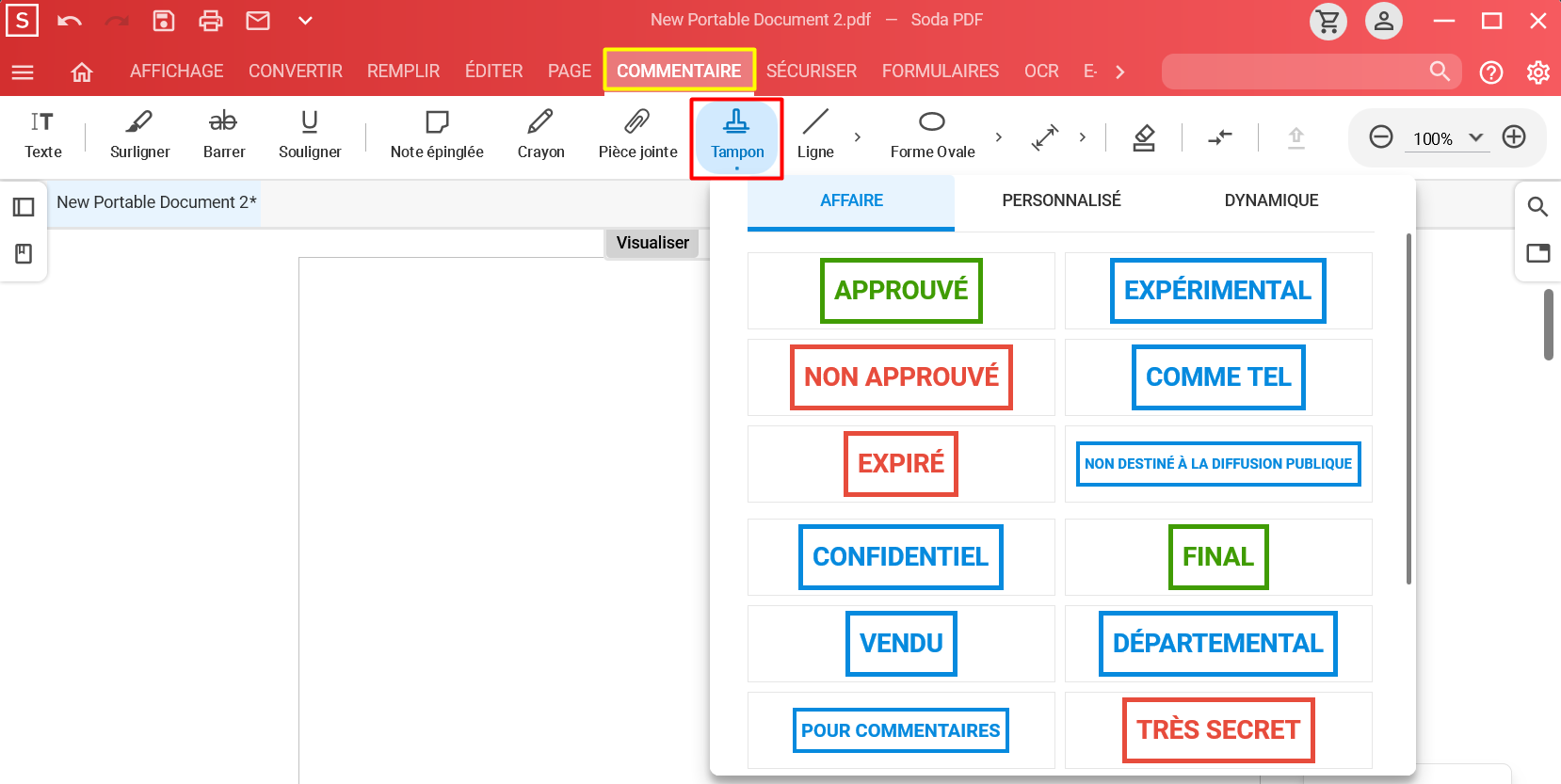Toggle the left sidebar panel icon

24,207
